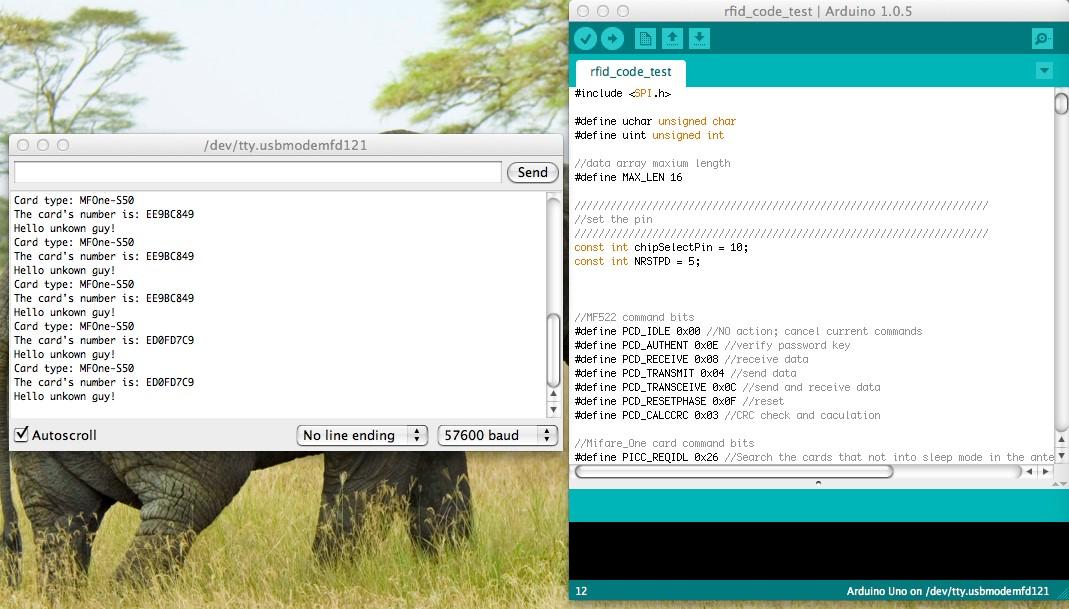This screenshot has height=609, width=1069.
Task: Click the Verify checkmark icon in Arduino toolbar
Action: pyautogui.click(x=585, y=39)
